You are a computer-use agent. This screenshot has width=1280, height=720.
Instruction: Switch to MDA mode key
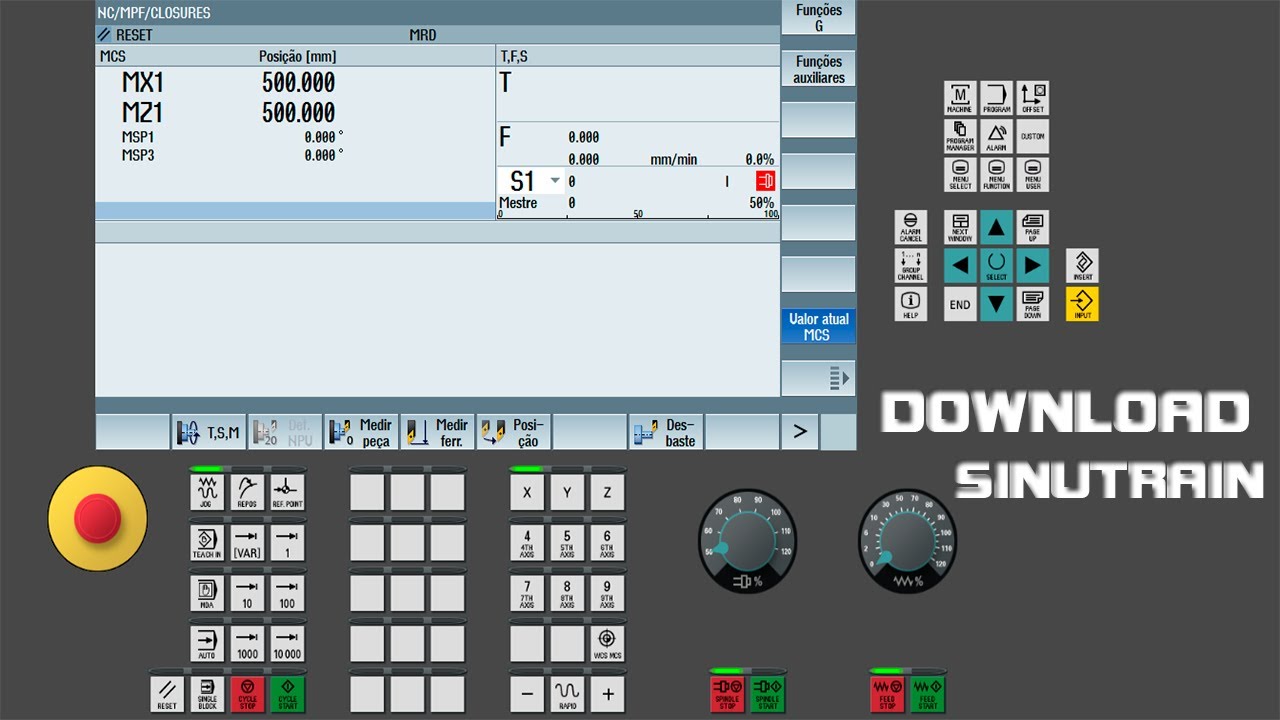point(207,593)
